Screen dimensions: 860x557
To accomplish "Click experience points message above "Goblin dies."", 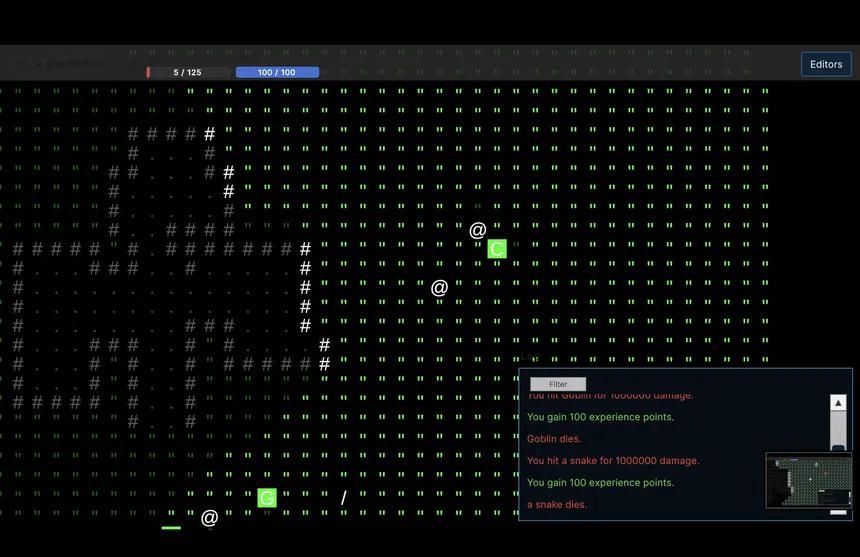I will 600,417.
